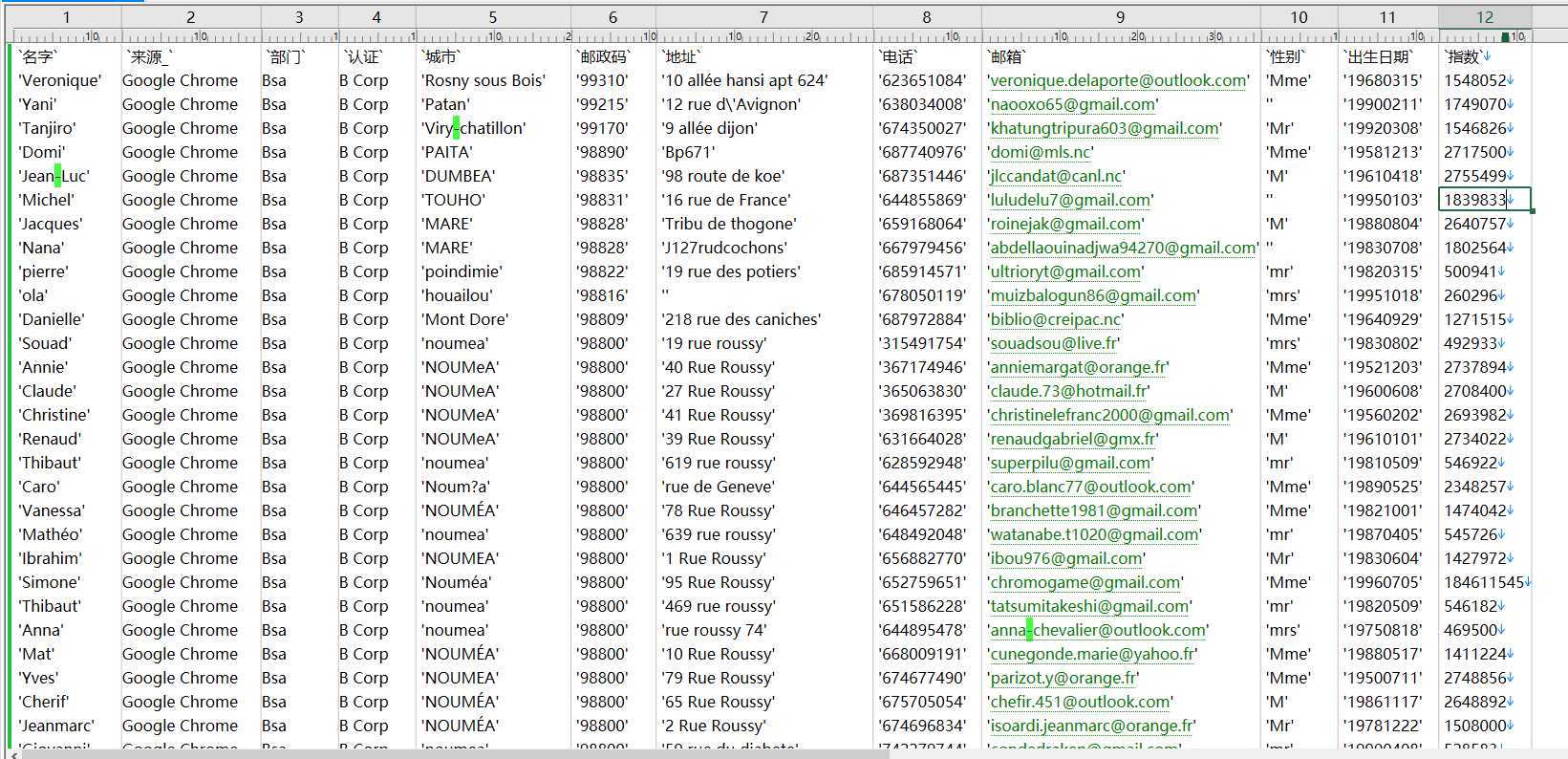This screenshot has width=1568, height=759.
Task: Click the city cell 'Viry-chatillon'
Action: (x=474, y=128)
